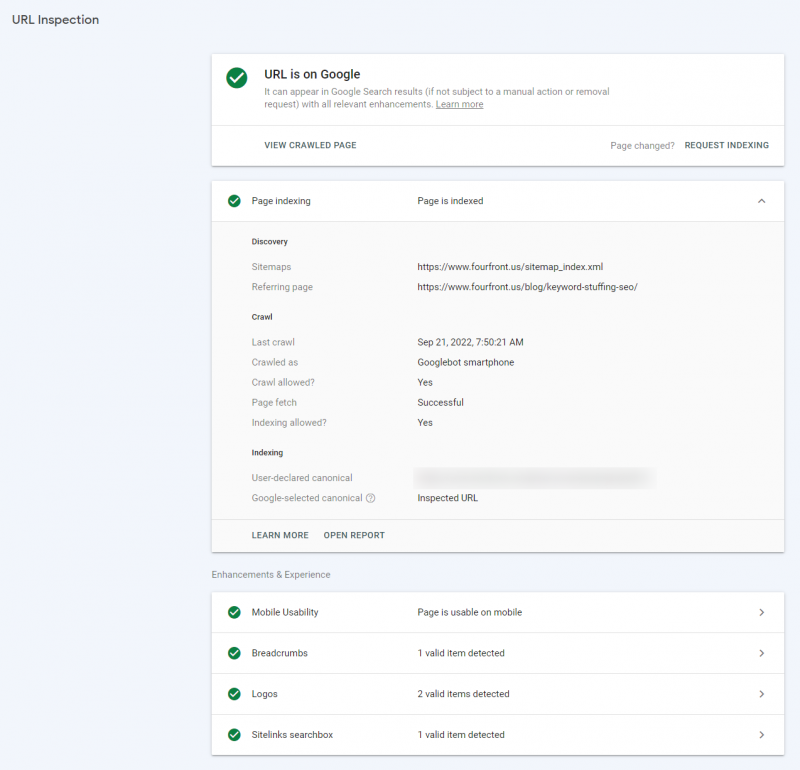This screenshot has height=770, width=800.
Task: Expand the Breadcrumbs details arrow
Action: click(x=762, y=653)
